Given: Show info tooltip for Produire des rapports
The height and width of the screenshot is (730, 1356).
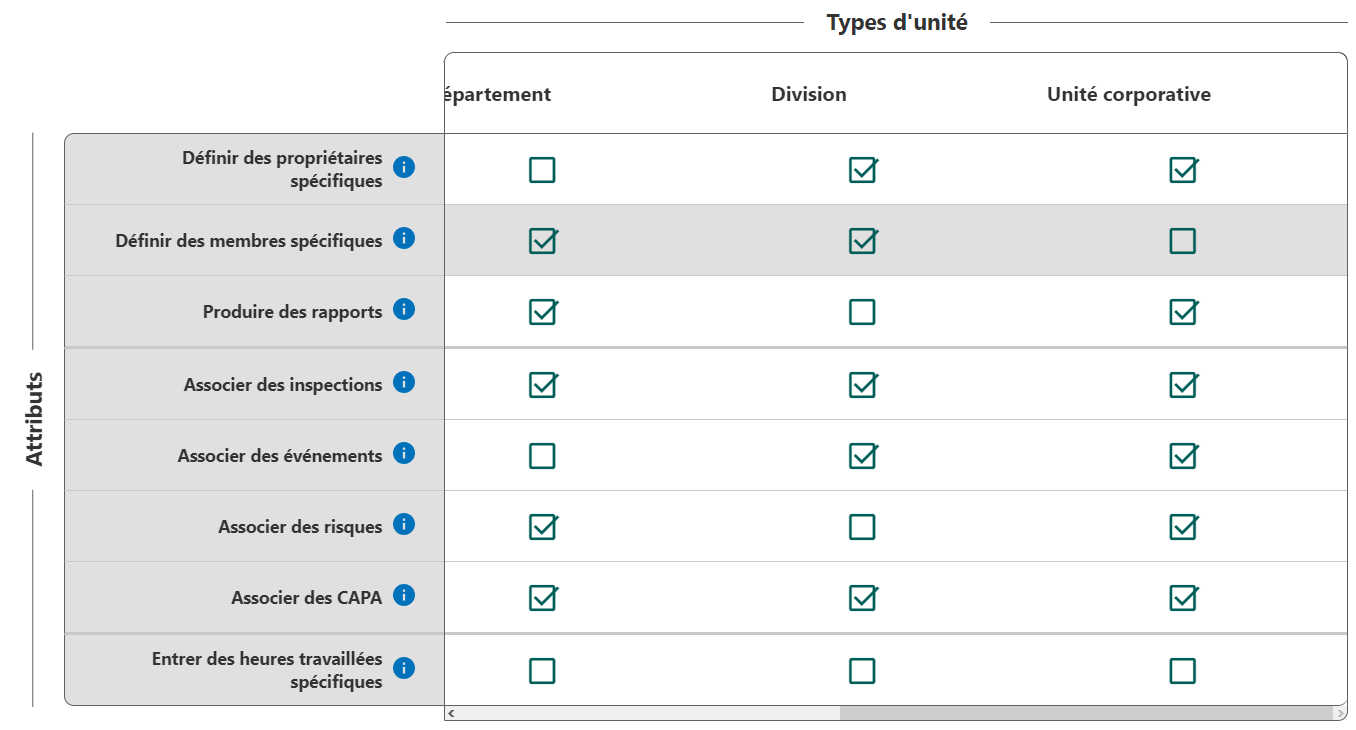Looking at the screenshot, I should pos(404,309).
